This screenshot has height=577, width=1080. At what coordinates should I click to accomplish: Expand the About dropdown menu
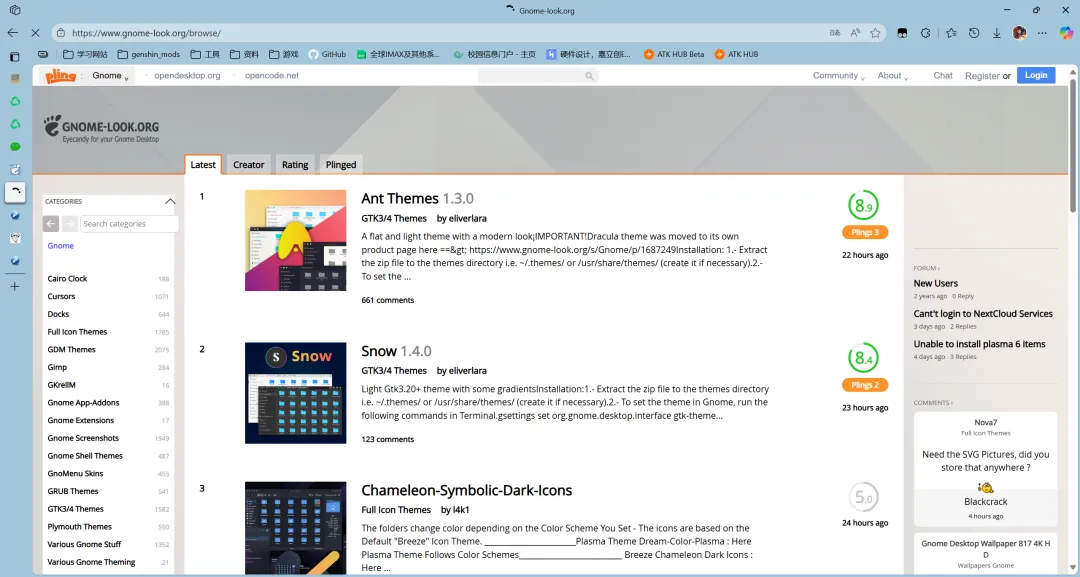click(893, 76)
